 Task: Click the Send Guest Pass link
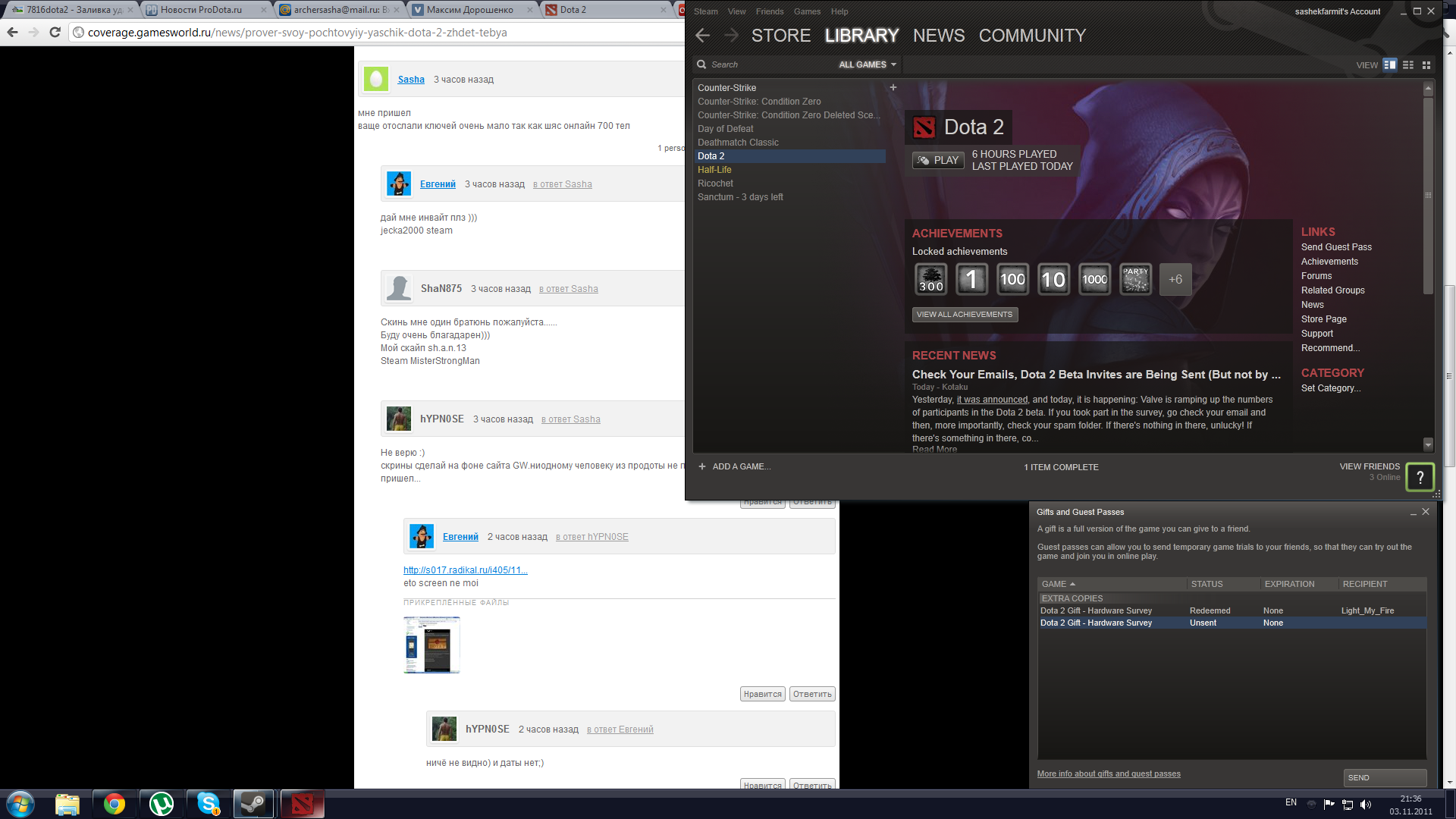(1336, 247)
